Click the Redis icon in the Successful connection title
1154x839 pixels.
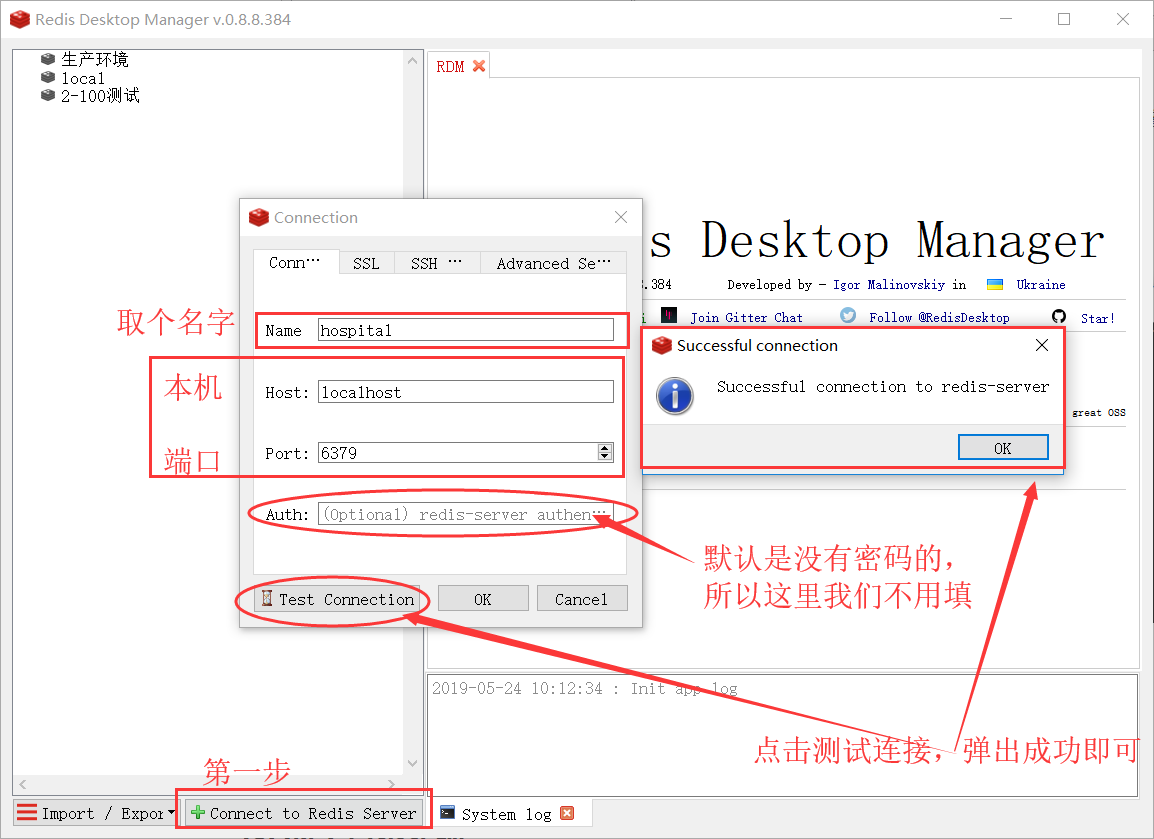point(662,345)
